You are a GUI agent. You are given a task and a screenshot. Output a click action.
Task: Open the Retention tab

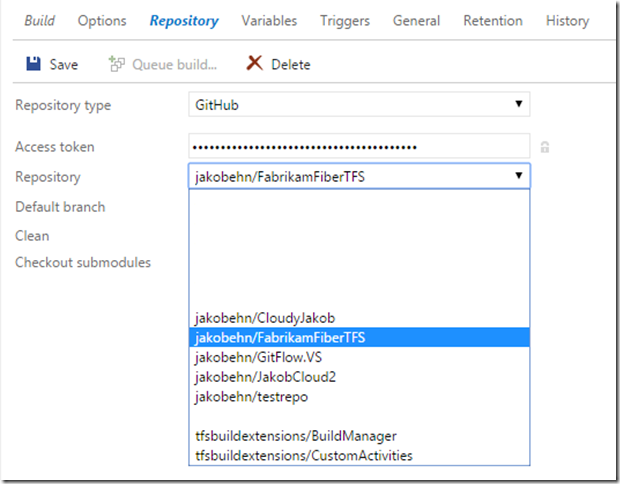pos(493,21)
